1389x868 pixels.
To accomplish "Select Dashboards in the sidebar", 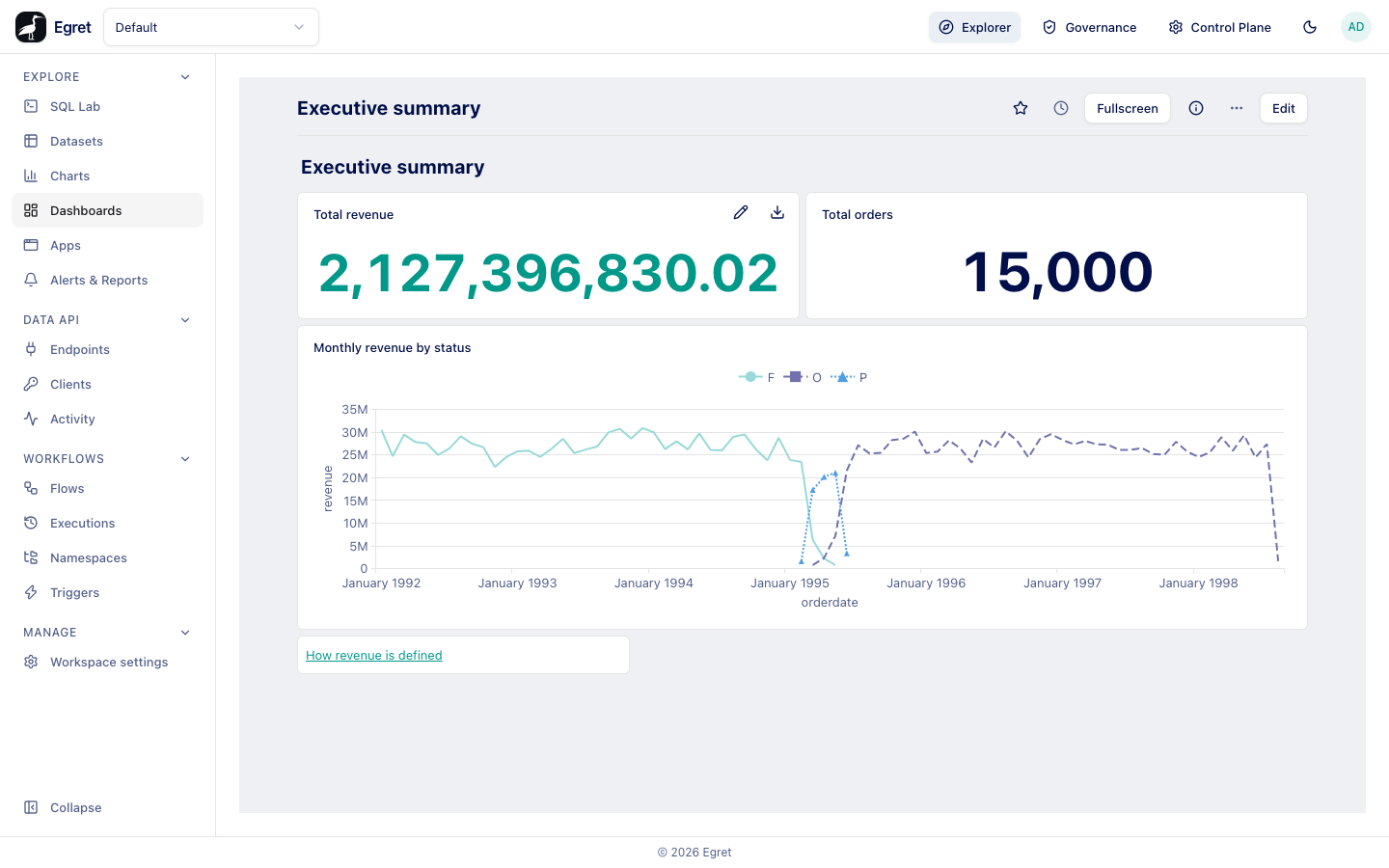I will pyautogui.click(x=107, y=210).
